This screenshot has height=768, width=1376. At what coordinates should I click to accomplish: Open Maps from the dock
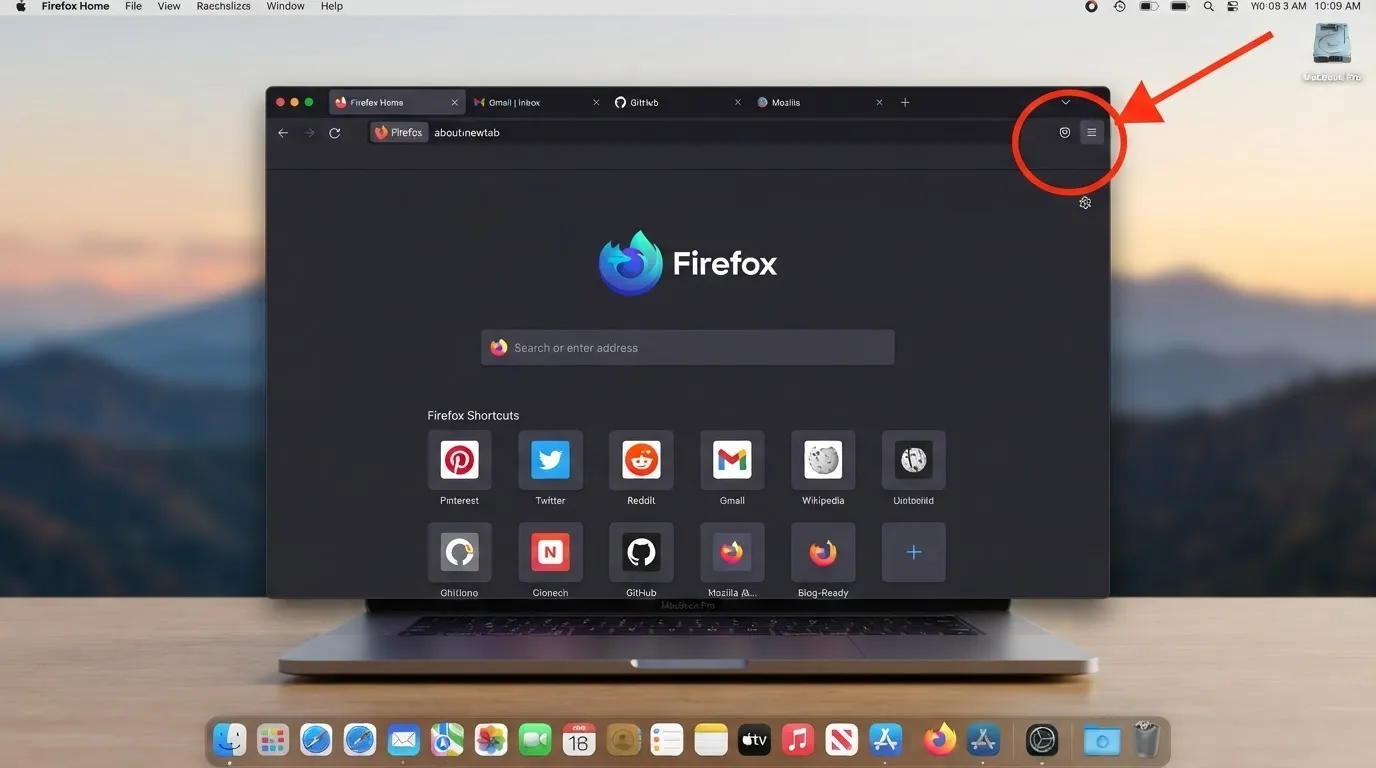point(447,740)
